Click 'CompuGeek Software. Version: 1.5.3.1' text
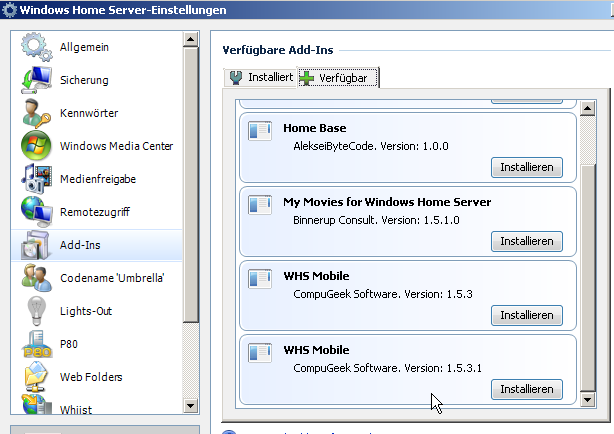This screenshot has height=434, width=614. coord(387,368)
